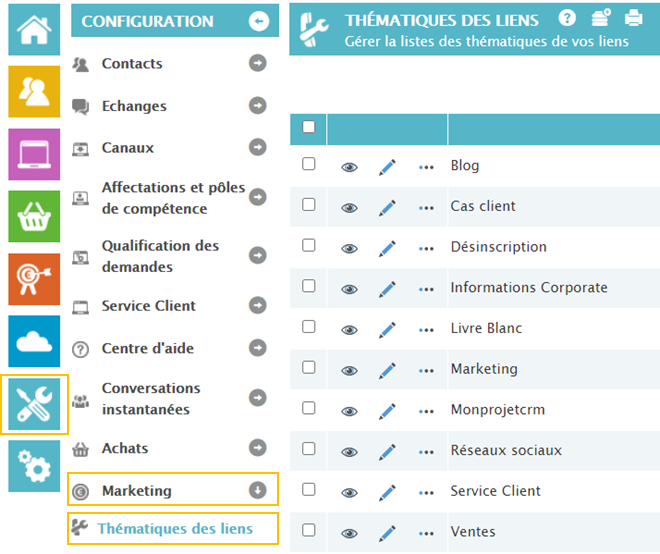Open more options for Marketing row
The height and width of the screenshot is (554, 660).
click(x=427, y=370)
